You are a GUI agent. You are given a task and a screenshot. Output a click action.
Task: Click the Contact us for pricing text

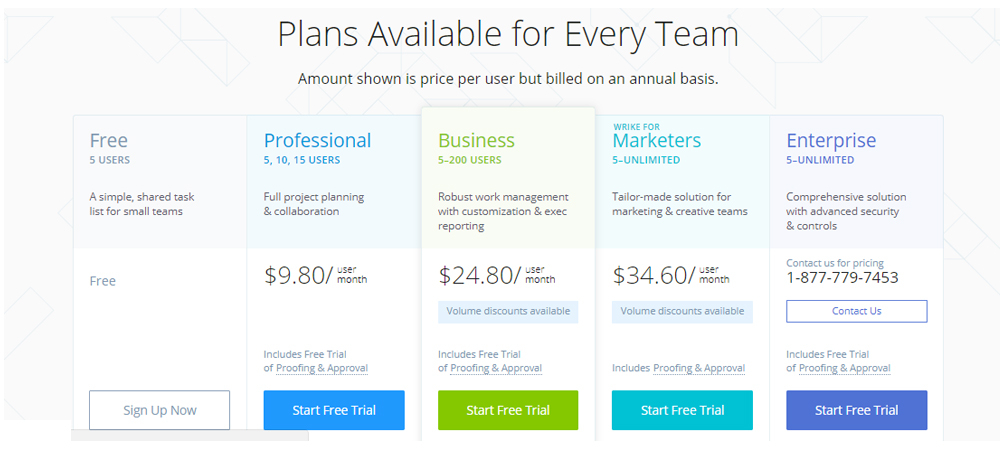pos(835,263)
